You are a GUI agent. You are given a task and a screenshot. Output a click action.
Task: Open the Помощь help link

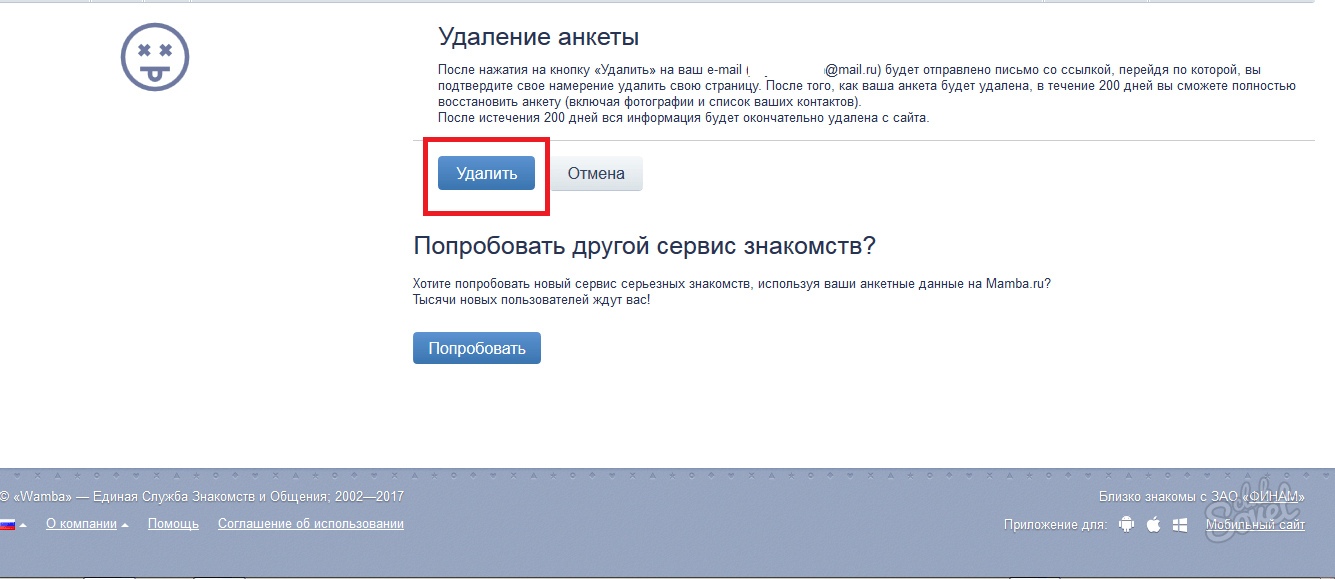173,524
